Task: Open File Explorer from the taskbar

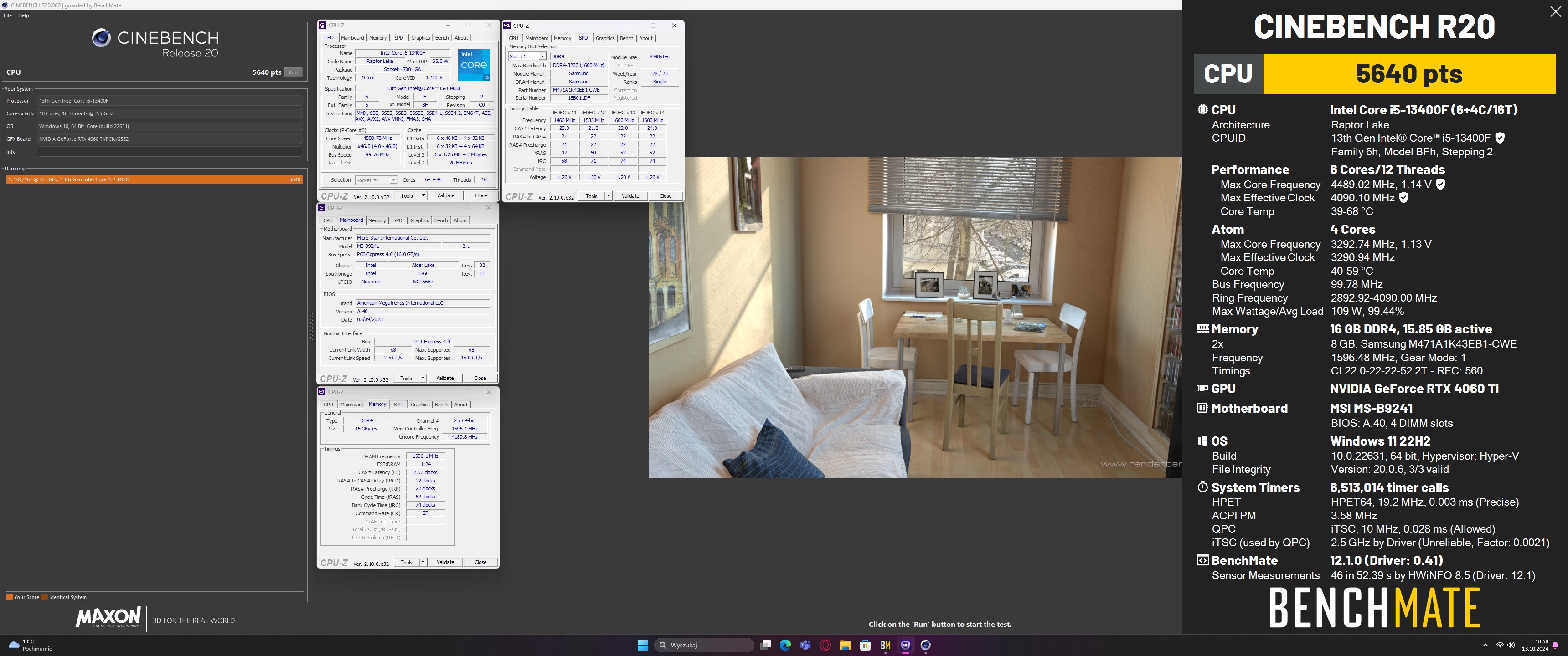Action: [845, 645]
